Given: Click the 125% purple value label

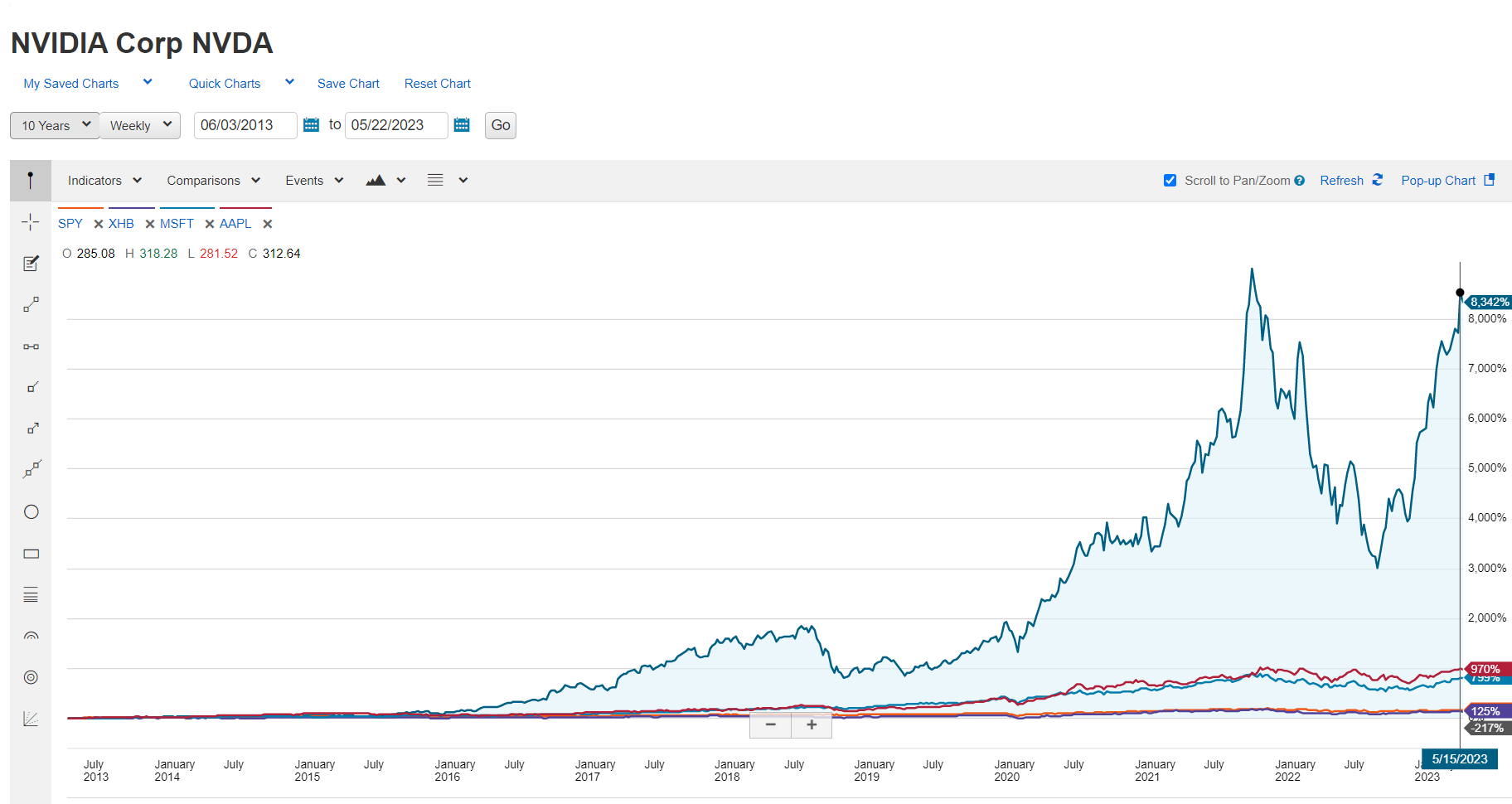Looking at the screenshot, I should click(1489, 711).
